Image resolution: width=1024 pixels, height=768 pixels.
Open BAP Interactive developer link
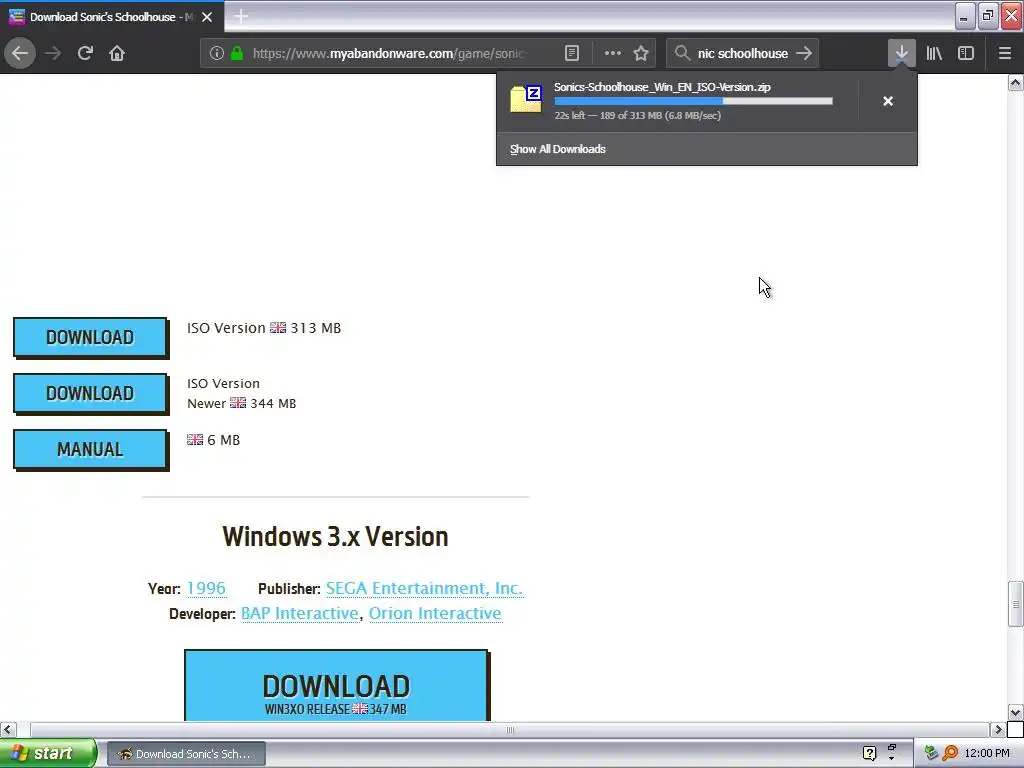(x=300, y=614)
